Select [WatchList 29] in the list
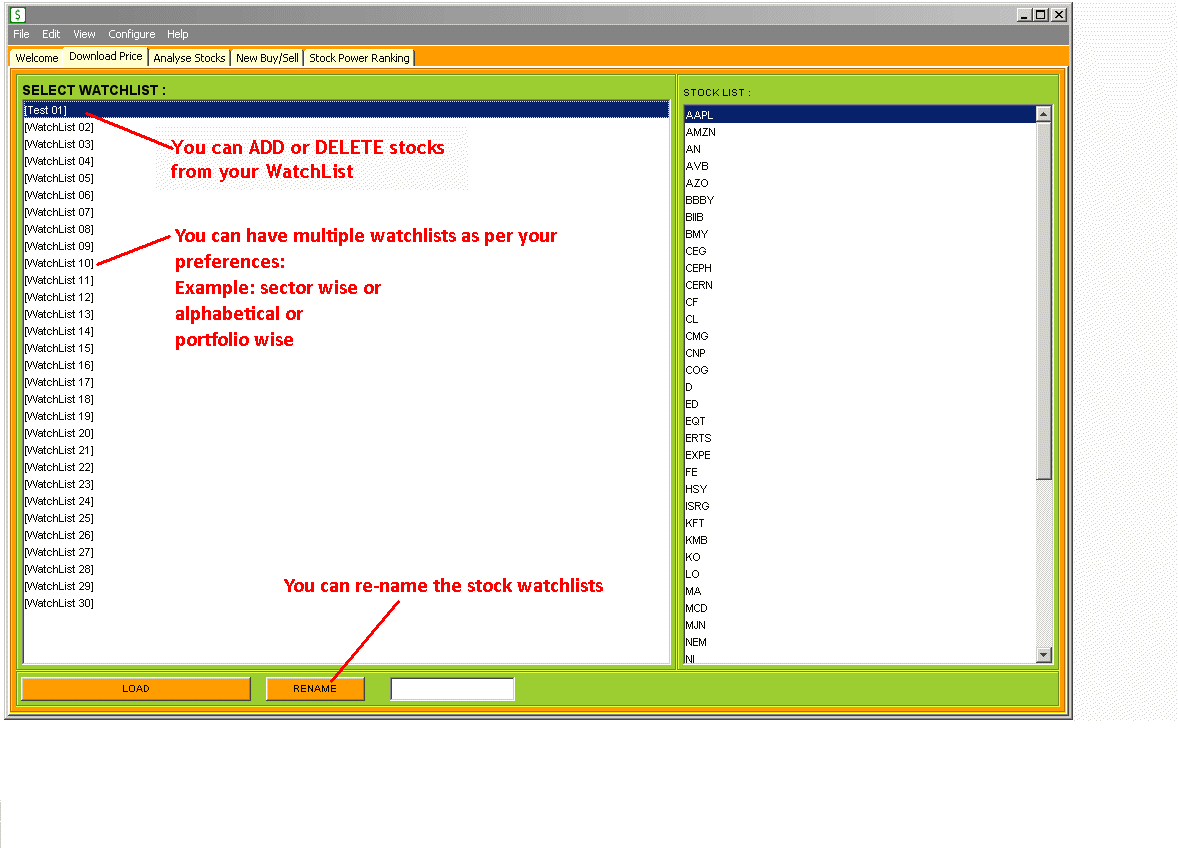 [x=346, y=587]
